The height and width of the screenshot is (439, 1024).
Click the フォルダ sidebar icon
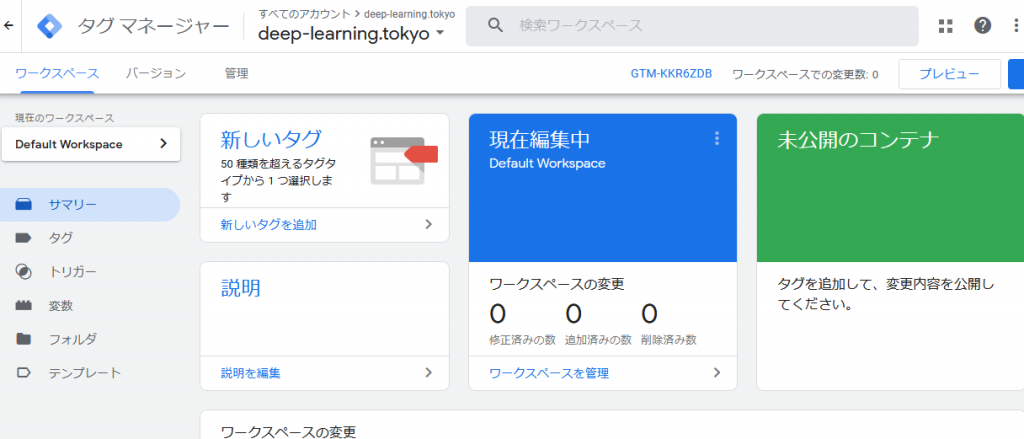[24, 339]
